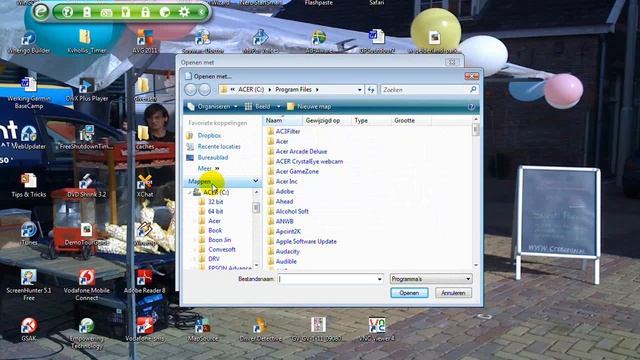Open the caches folder on desktop

tap(144, 138)
